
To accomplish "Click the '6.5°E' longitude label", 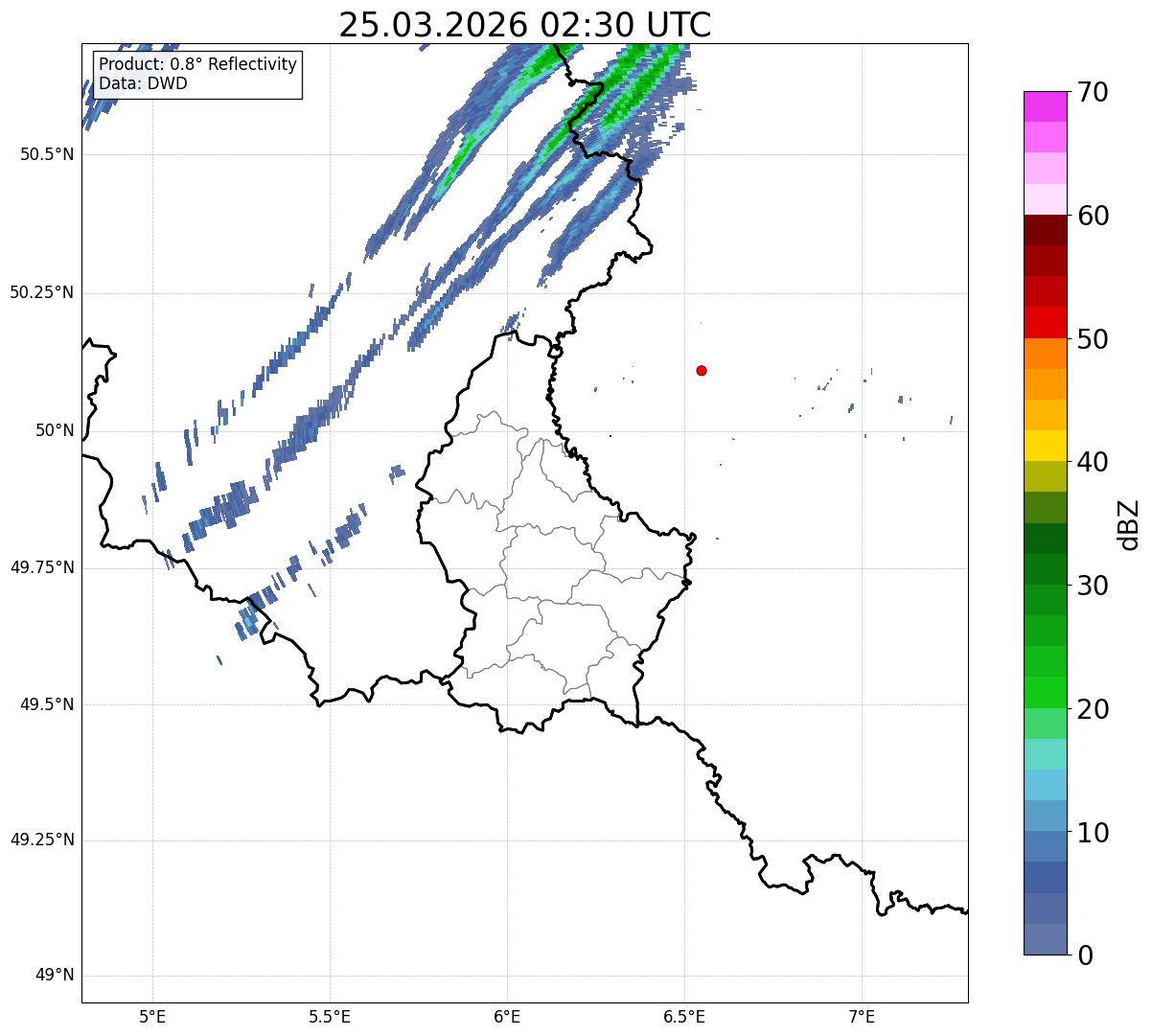I will point(684,1016).
